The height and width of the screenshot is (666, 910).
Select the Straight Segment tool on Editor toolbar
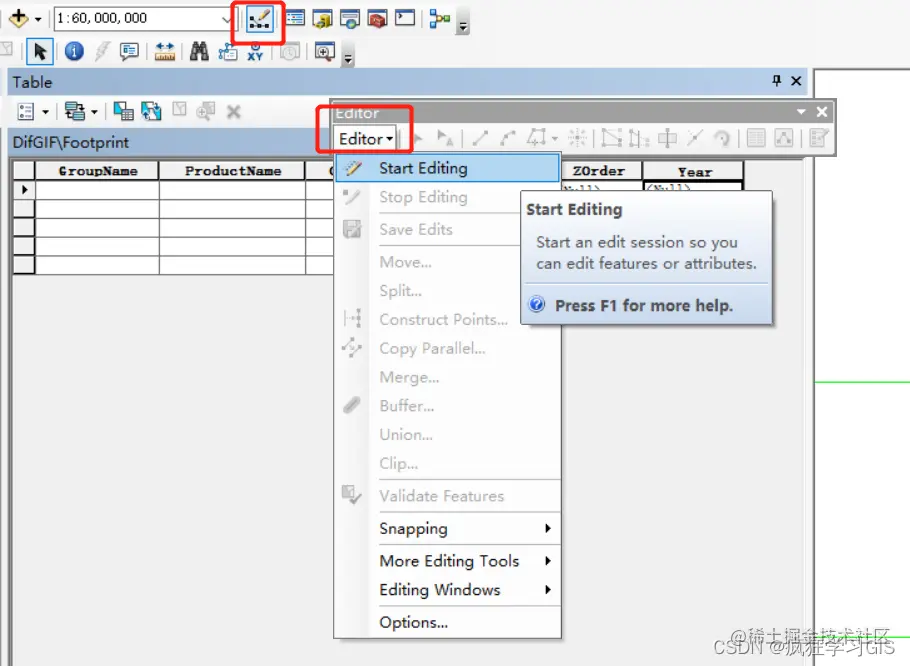point(480,139)
